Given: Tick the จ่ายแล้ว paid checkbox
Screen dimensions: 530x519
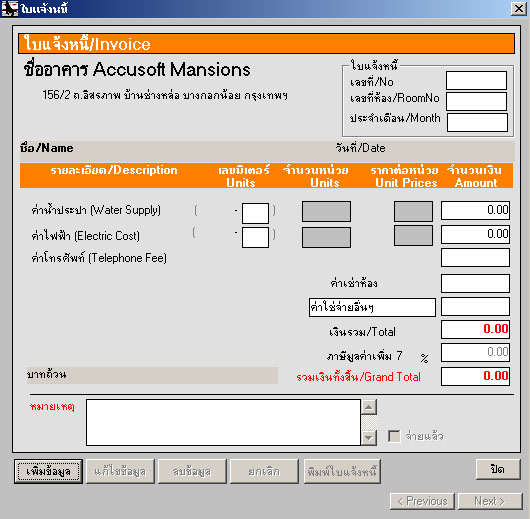Looking at the screenshot, I should pos(394,436).
